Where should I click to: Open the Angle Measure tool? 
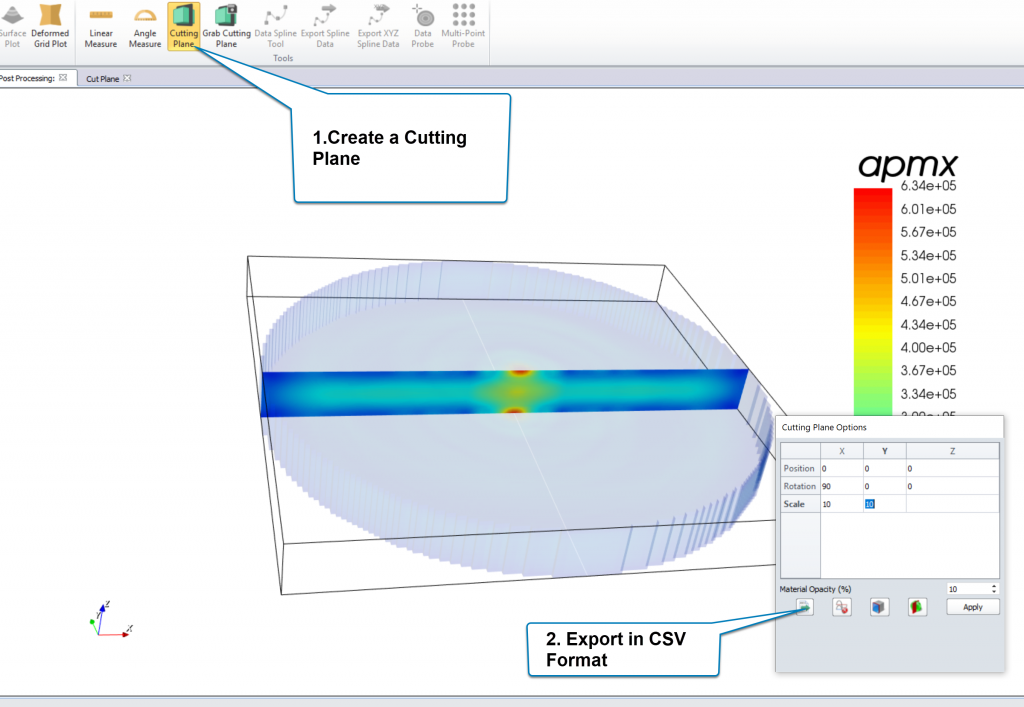144,25
